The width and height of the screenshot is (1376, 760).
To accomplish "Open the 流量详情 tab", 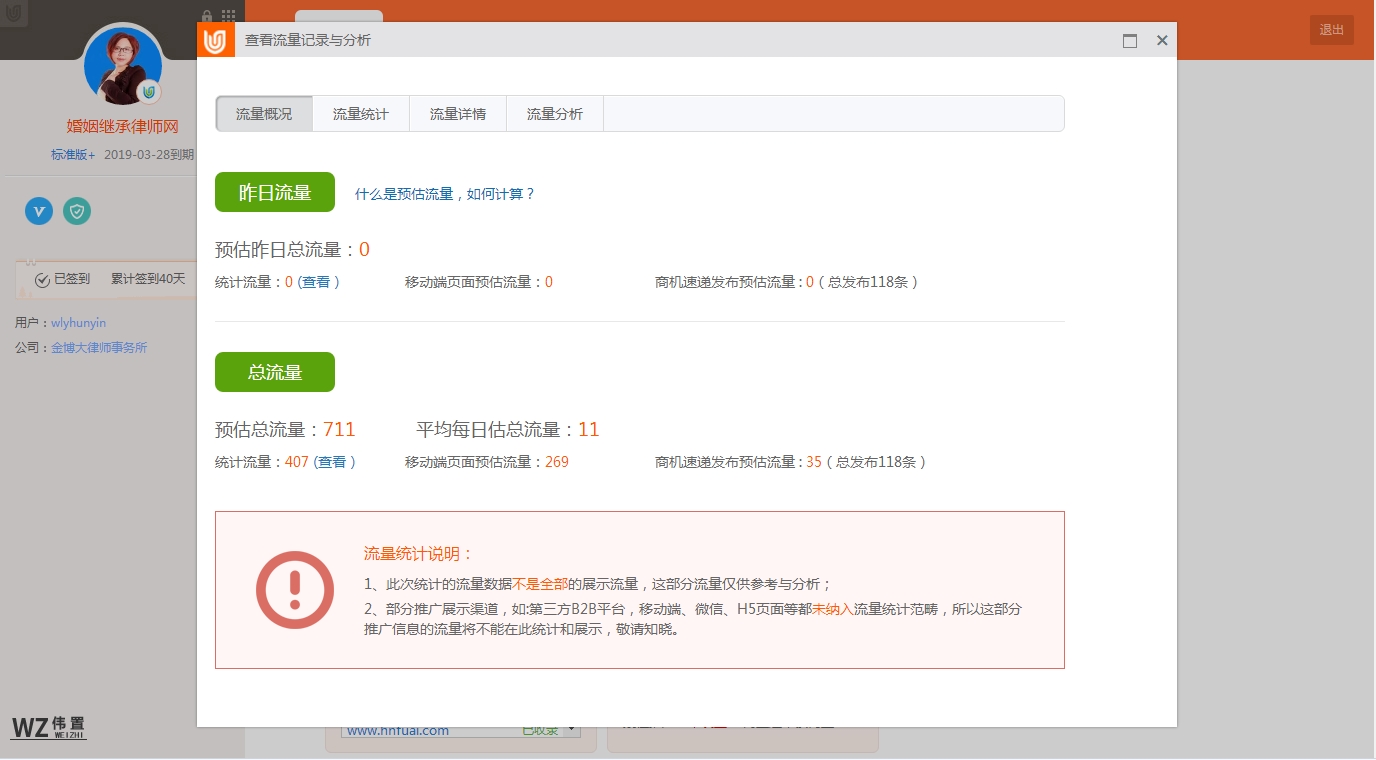I will coord(458,114).
